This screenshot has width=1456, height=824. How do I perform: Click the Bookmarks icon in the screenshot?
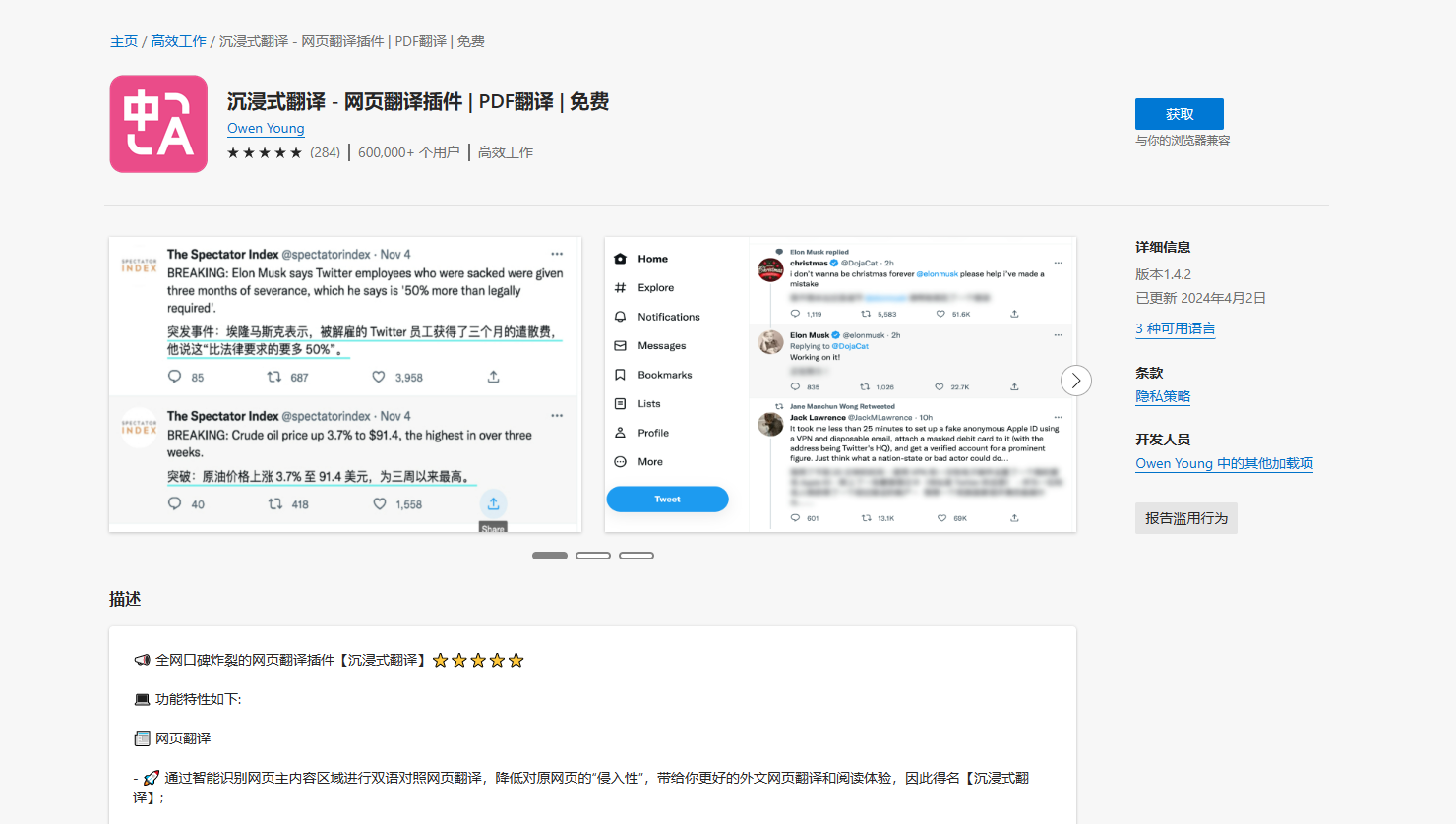[620, 375]
